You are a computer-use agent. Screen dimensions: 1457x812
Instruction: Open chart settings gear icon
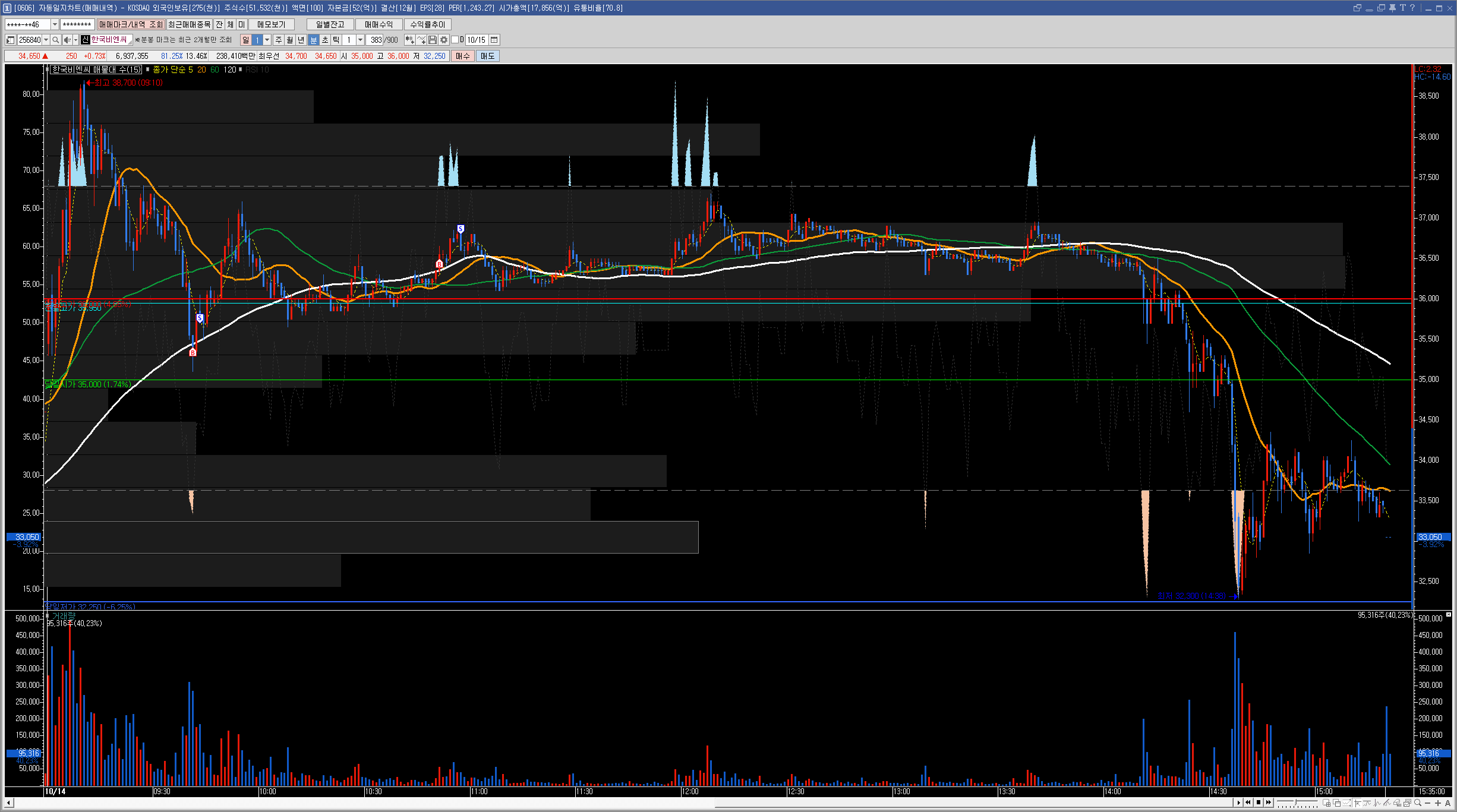coord(444,40)
